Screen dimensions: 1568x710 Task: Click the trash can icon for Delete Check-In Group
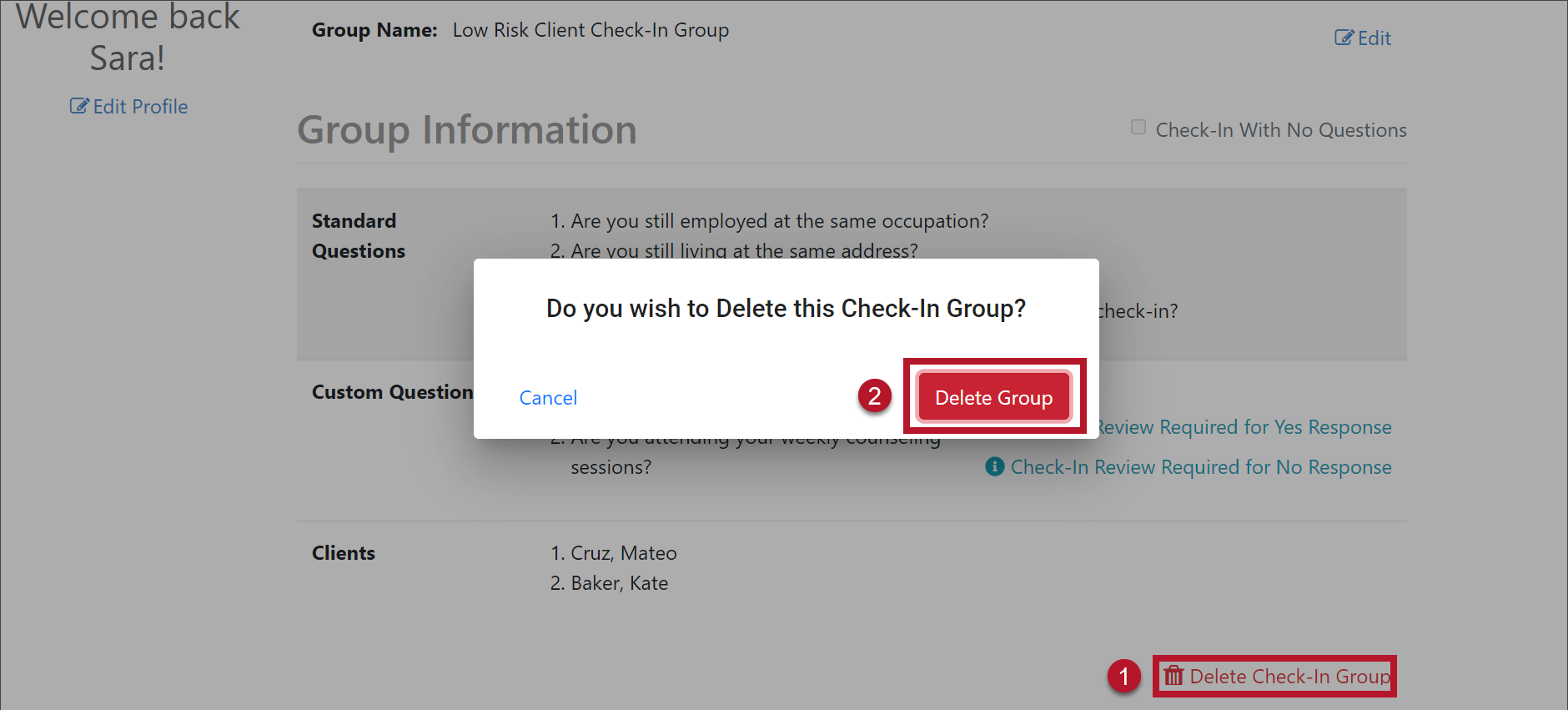pyautogui.click(x=1173, y=675)
